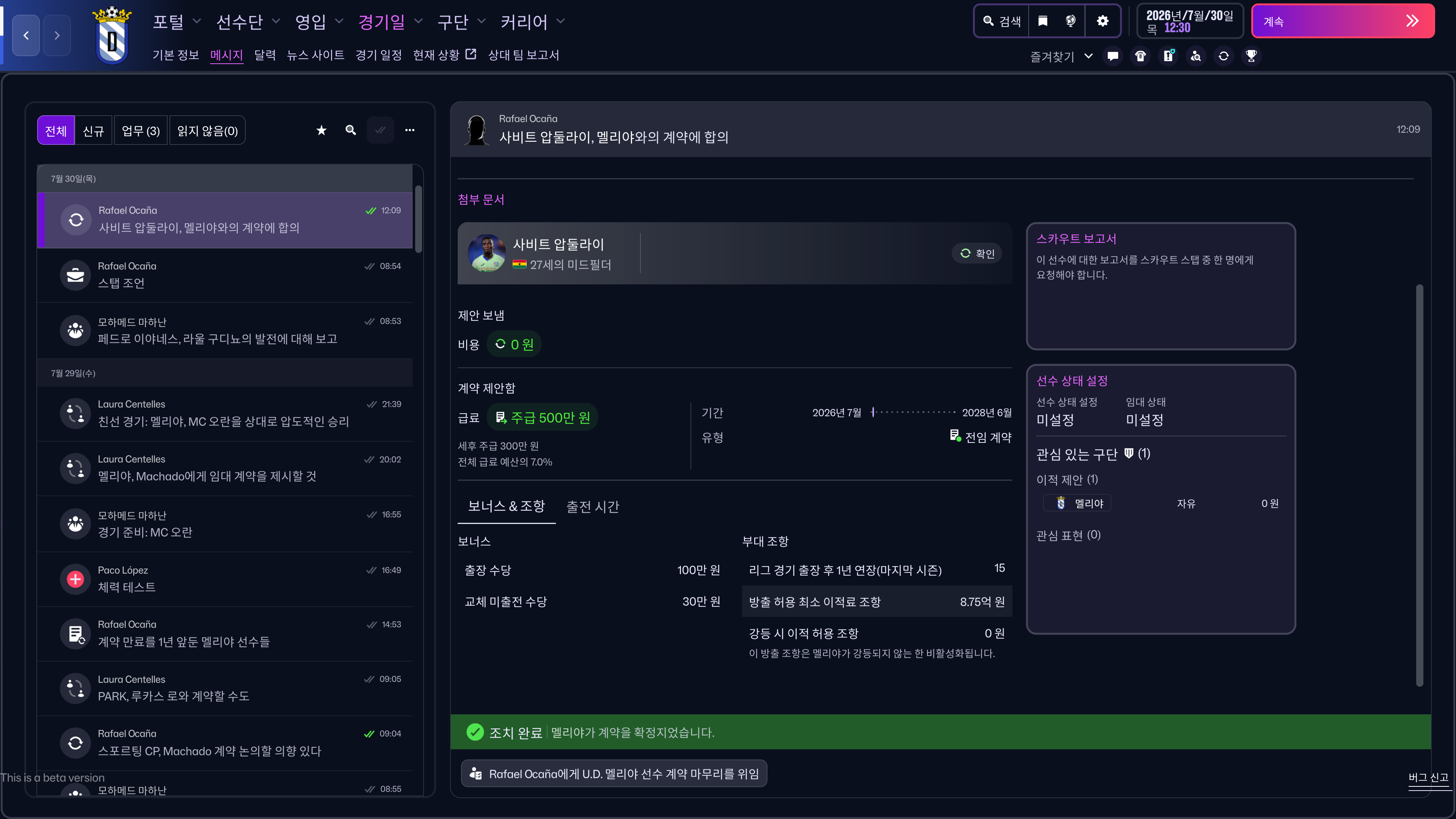Screen dimensions: 1456x819
Task: Expand the 경기일 menu chevron
Action: (418, 22)
